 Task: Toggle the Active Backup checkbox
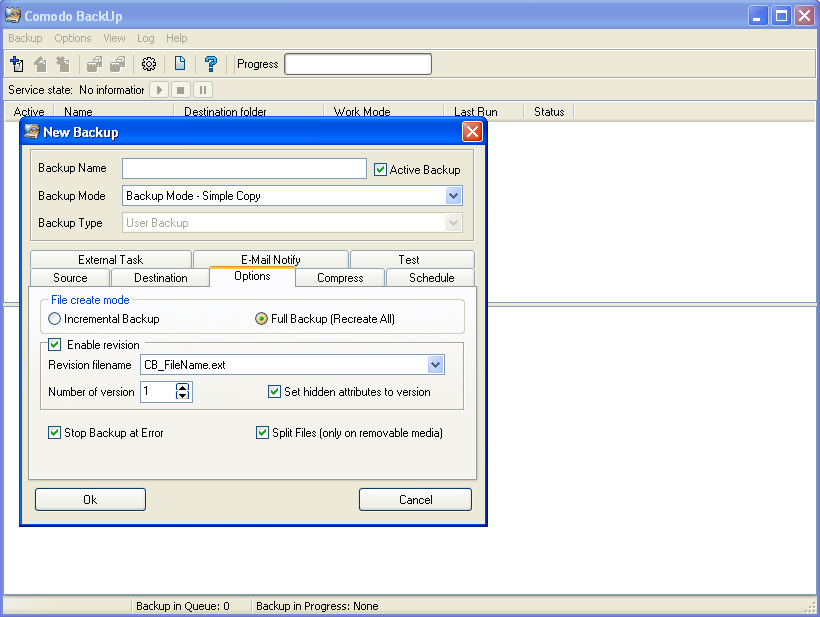coord(380,169)
